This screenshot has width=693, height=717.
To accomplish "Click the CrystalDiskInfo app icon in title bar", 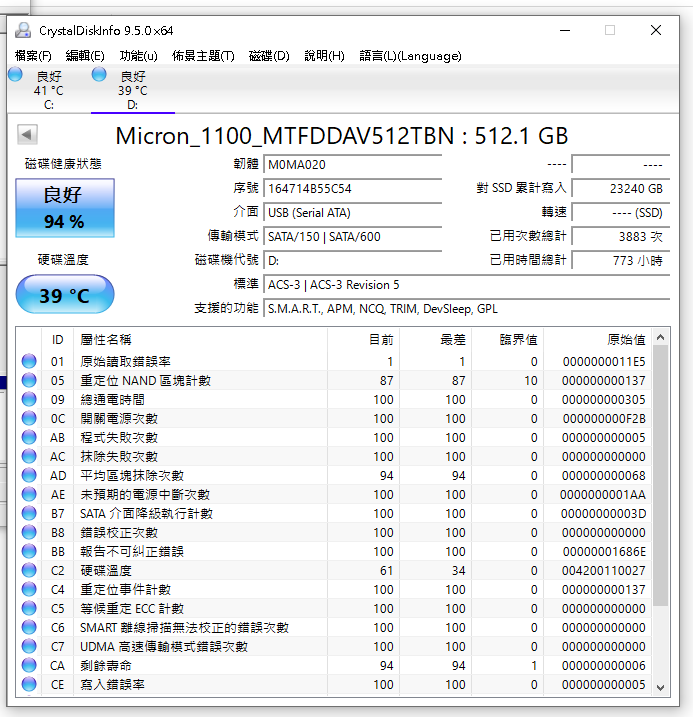I will (23, 31).
